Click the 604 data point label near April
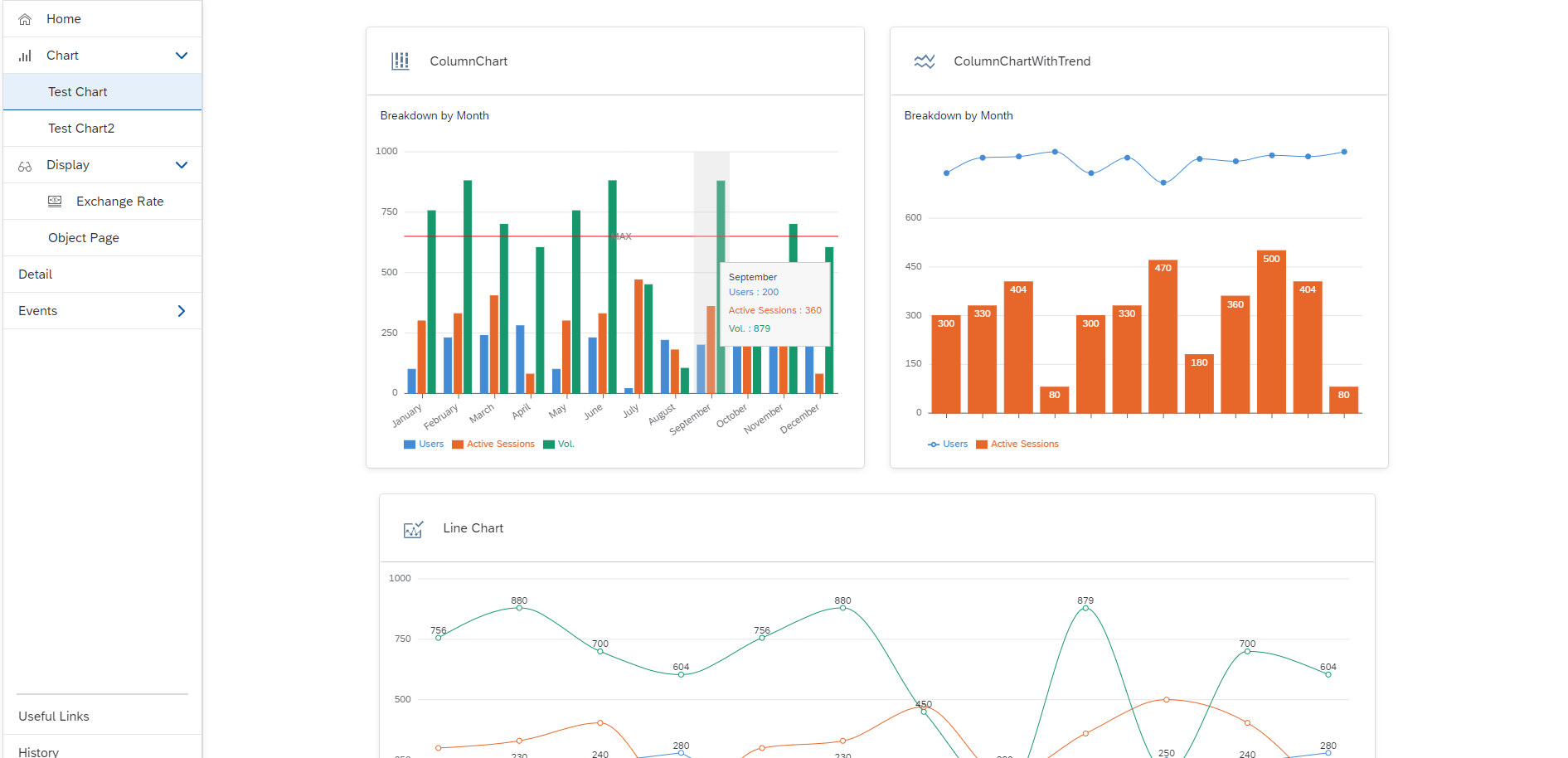Image resolution: width=1568 pixels, height=758 pixels. [x=681, y=667]
